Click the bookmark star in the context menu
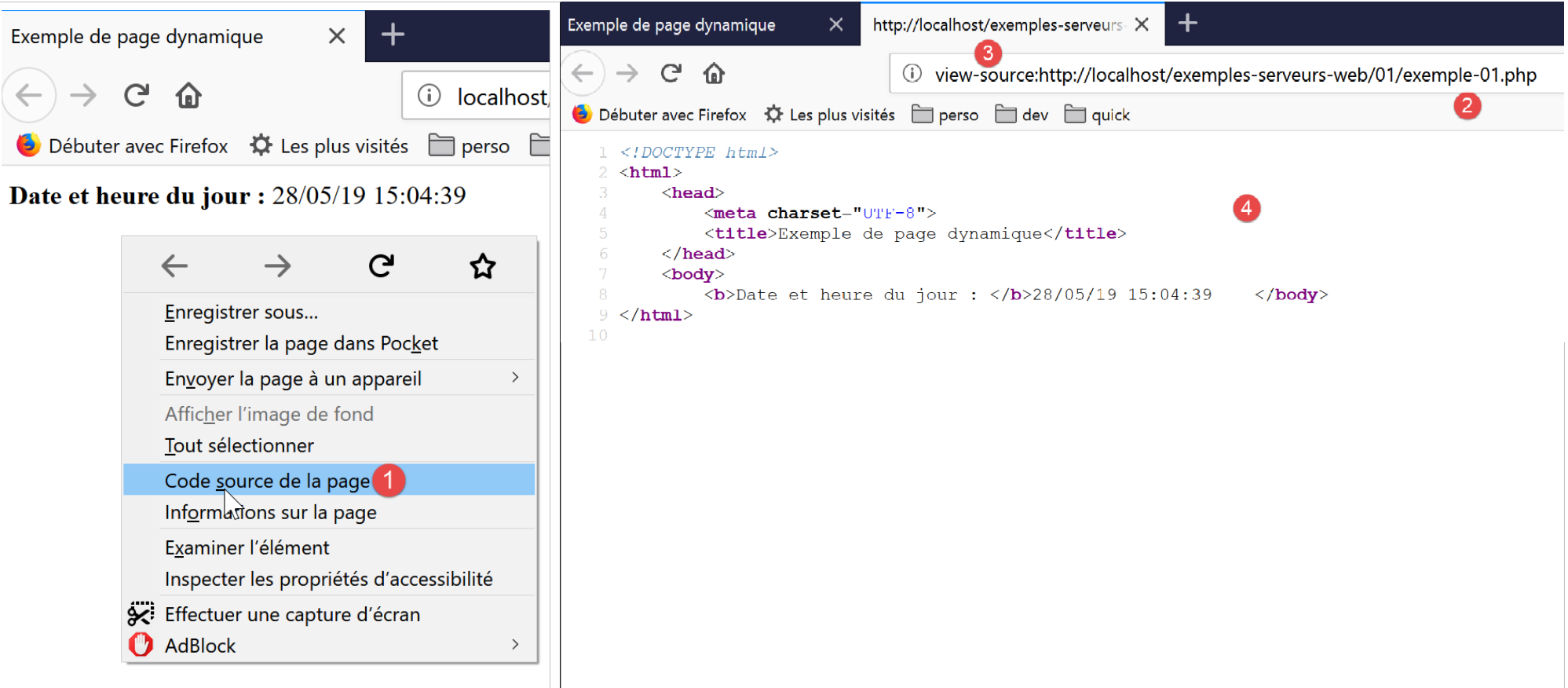The width and height of the screenshot is (1568, 688). click(482, 266)
